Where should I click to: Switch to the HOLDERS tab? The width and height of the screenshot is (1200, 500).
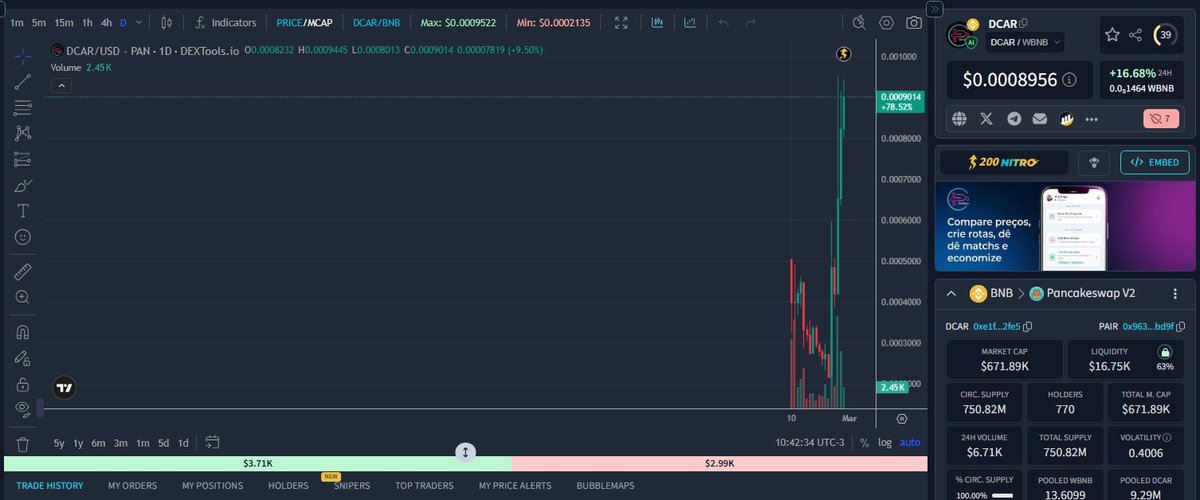coord(288,486)
